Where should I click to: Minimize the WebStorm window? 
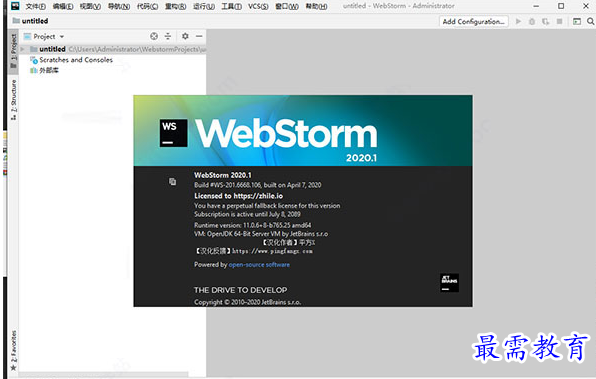536,6
